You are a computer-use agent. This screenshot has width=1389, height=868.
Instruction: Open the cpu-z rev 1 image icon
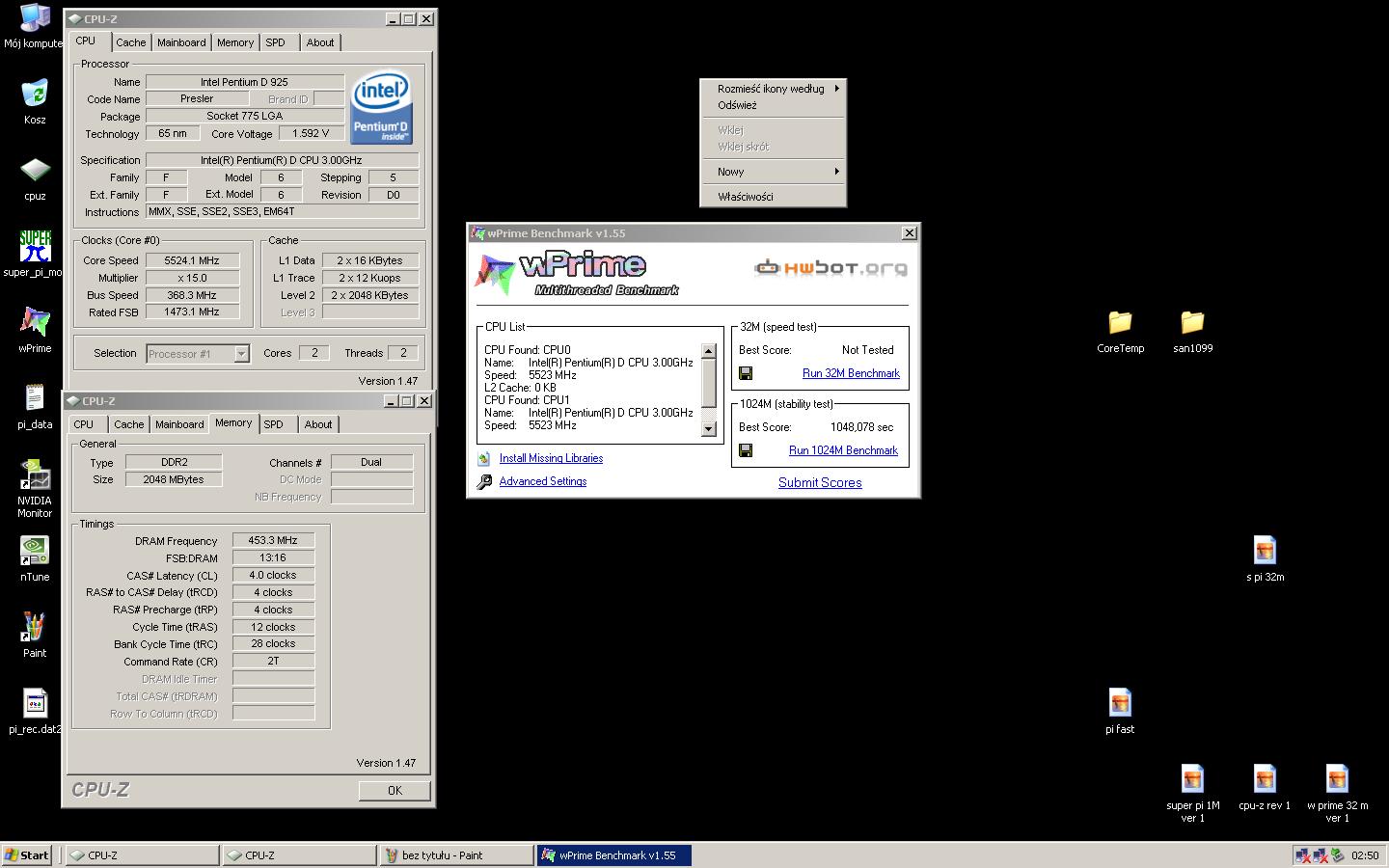pos(1265,779)
